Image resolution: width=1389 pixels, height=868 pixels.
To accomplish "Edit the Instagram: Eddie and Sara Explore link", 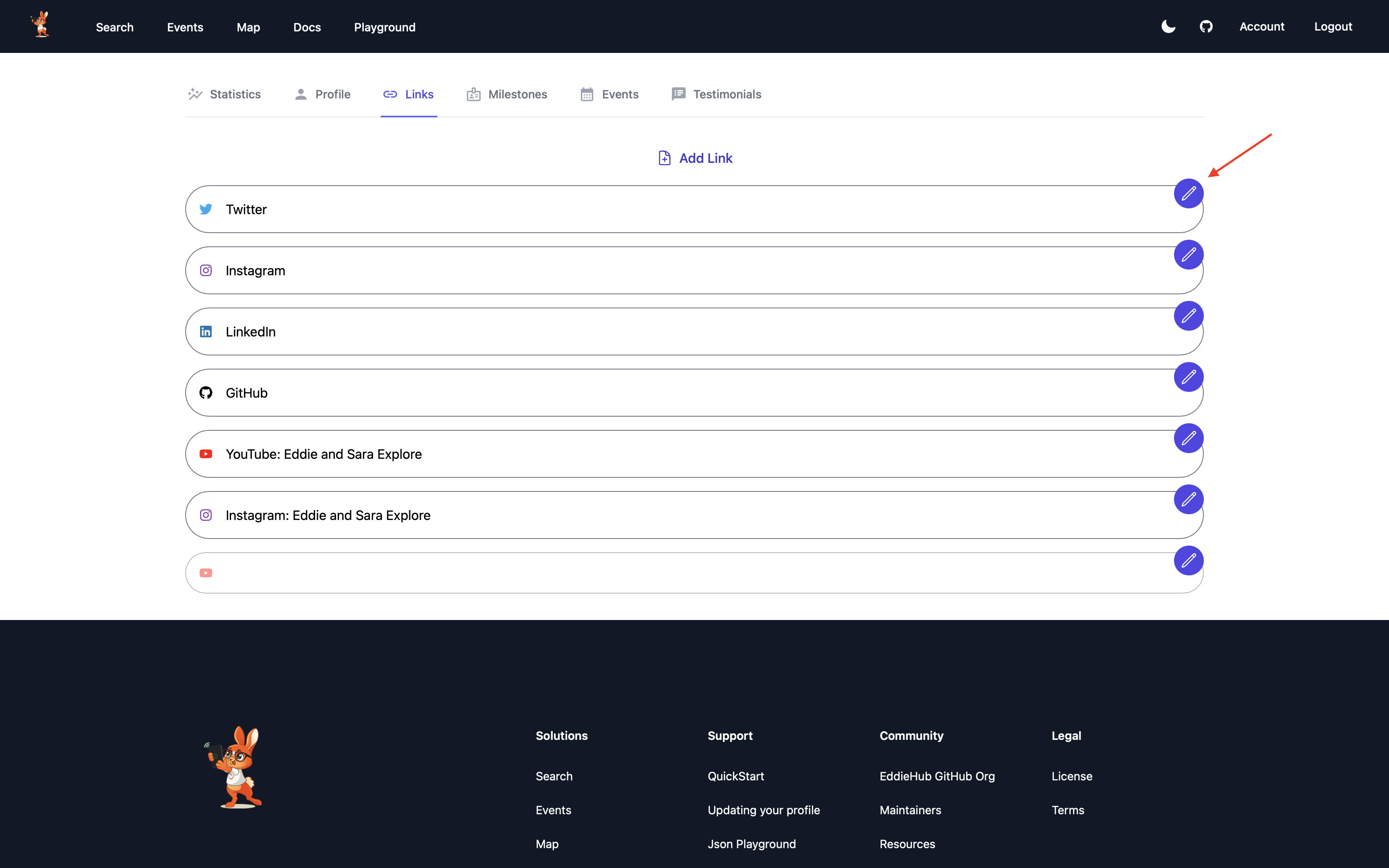I will pos(1189,499).
